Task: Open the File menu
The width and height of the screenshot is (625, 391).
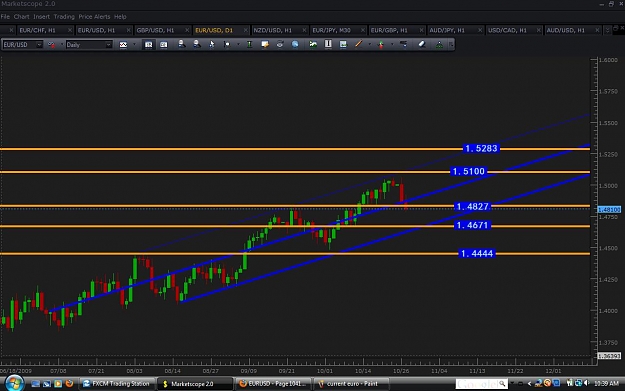Action: click(x=5, y=17)
